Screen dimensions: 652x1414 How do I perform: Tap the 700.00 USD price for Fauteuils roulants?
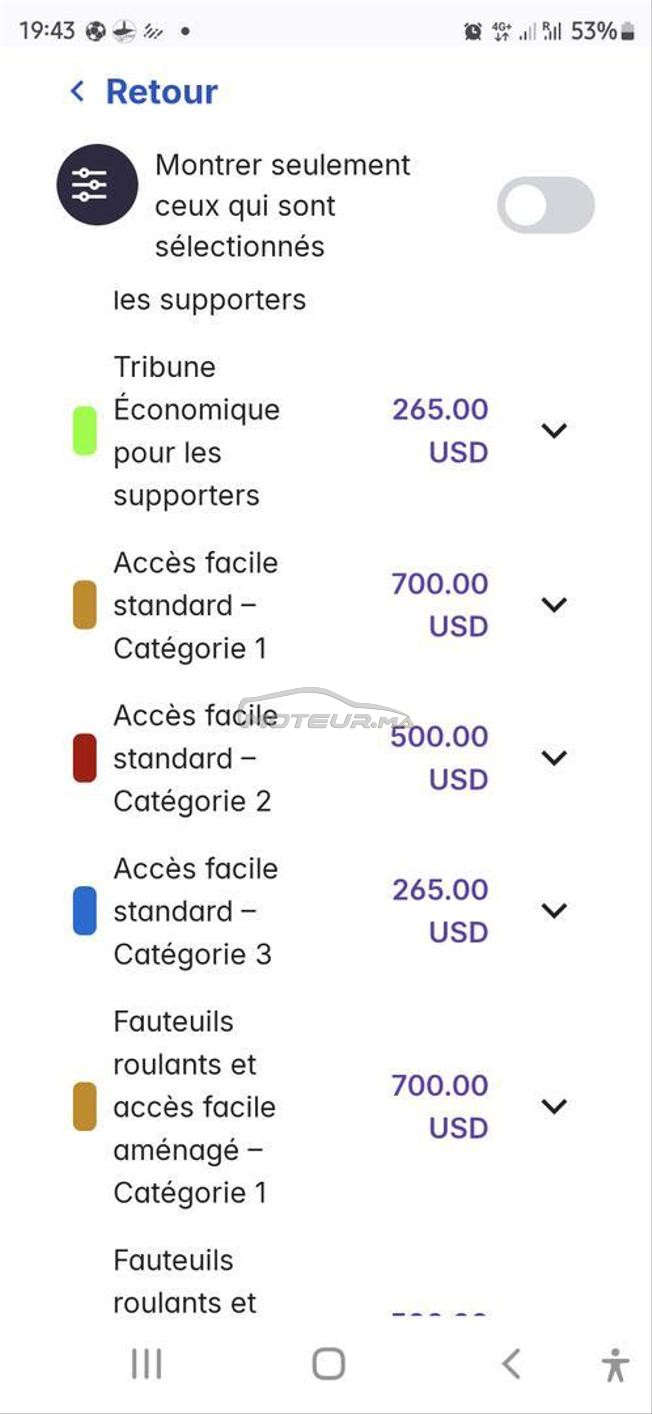coord(440,1106)
